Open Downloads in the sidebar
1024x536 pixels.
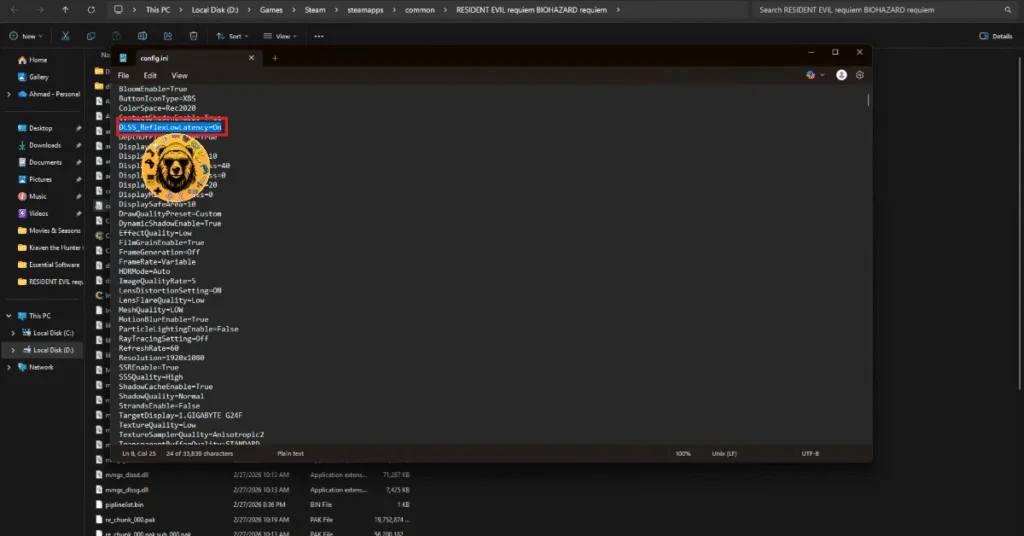coord(45,145)
